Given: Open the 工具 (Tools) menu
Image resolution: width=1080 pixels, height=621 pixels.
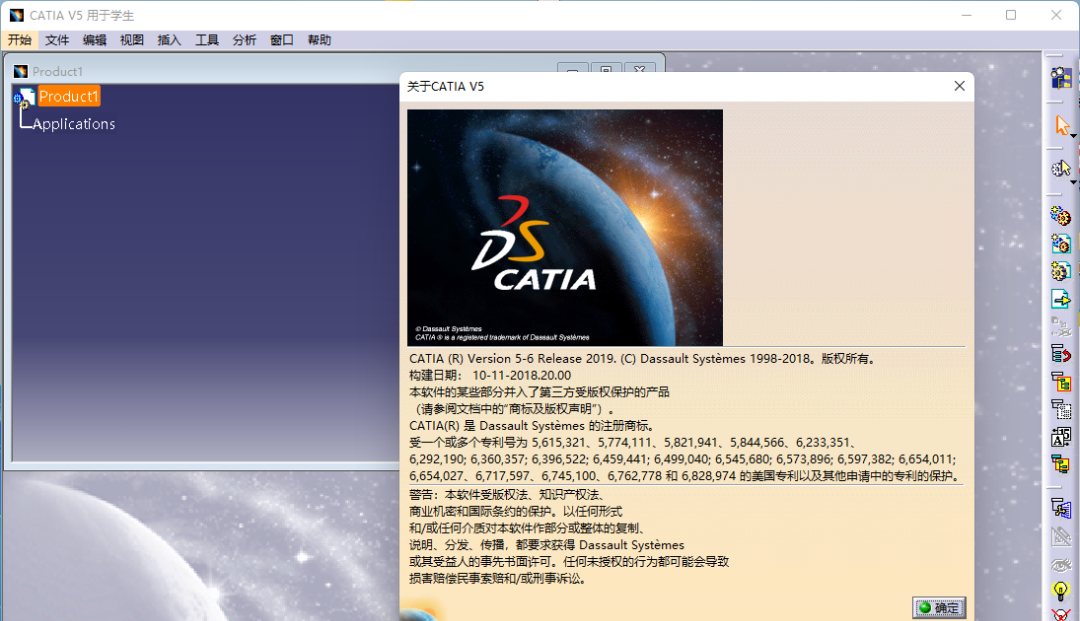Looking at the screenshot, I should 207,40.
